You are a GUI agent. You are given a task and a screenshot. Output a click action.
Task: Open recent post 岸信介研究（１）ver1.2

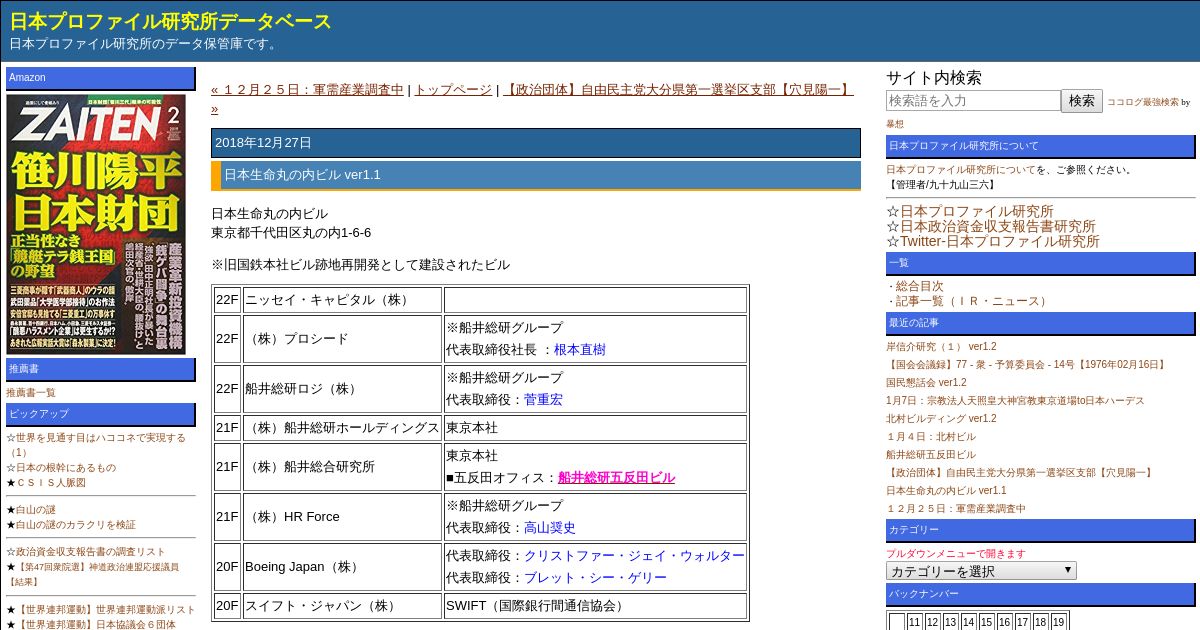(x=941, y=346)
